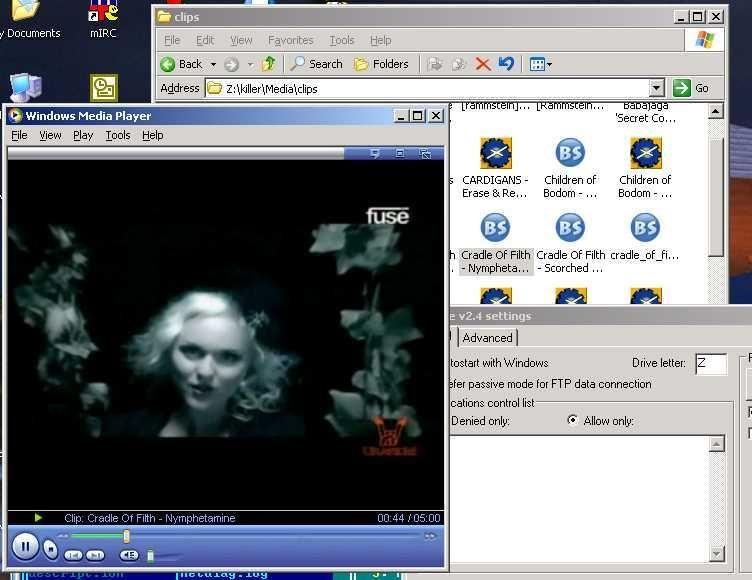The height and width of the screenshot is (580, 752).
Task: Open the Favorites menu in Explorer
Action: click(x=291, y=40)
